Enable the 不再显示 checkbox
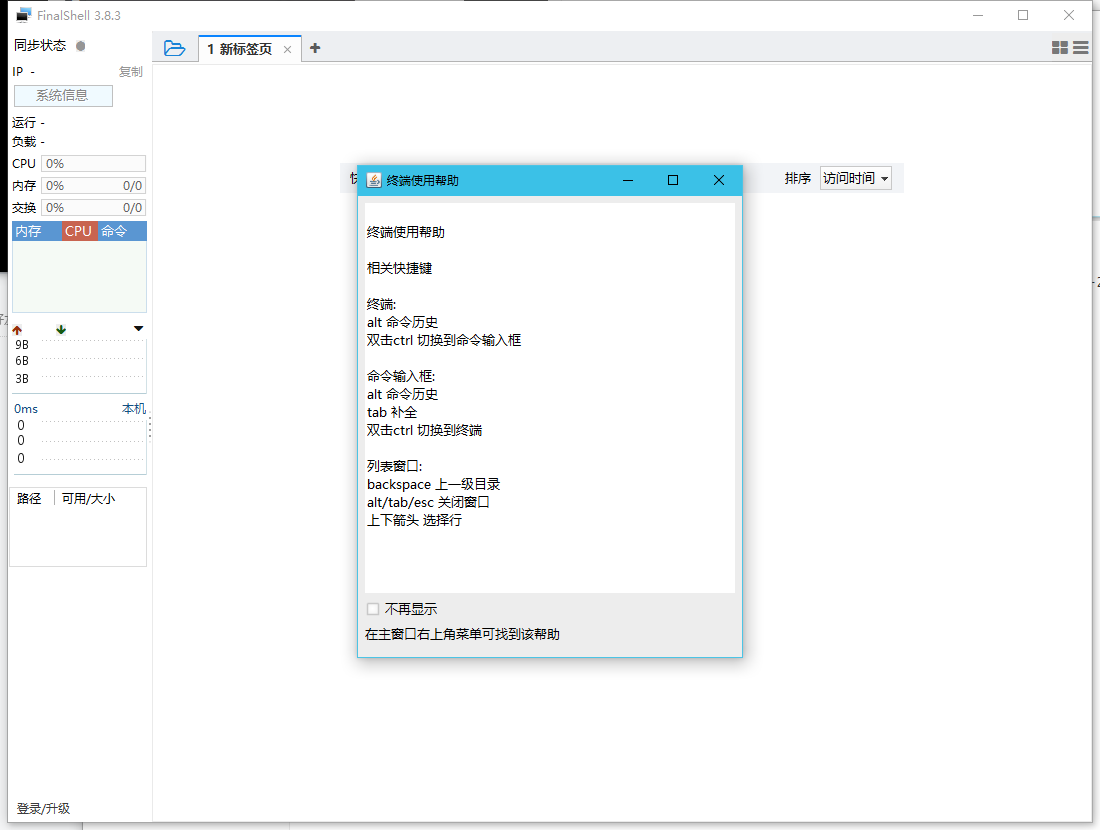 tap(373, 609)
